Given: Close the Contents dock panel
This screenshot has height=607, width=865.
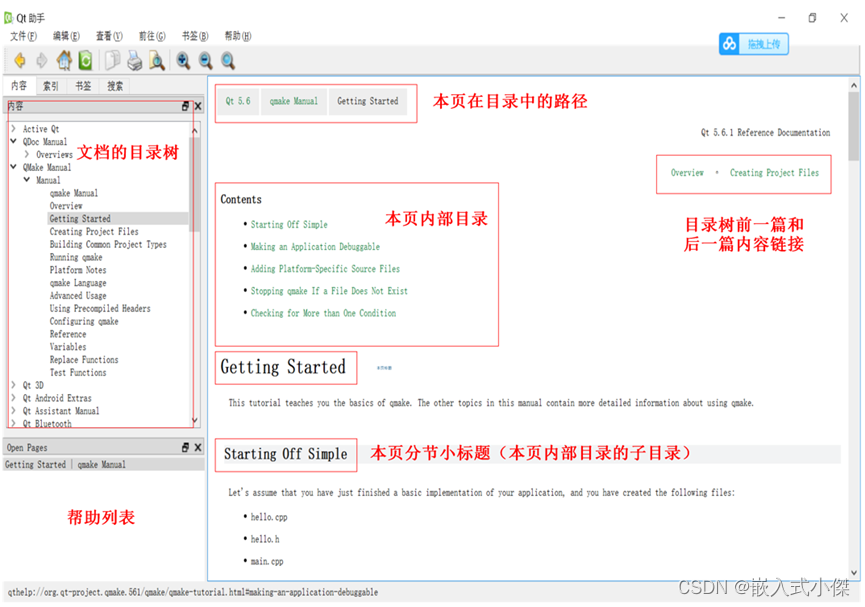Looking at the screenshot, I should pos(197,106).
